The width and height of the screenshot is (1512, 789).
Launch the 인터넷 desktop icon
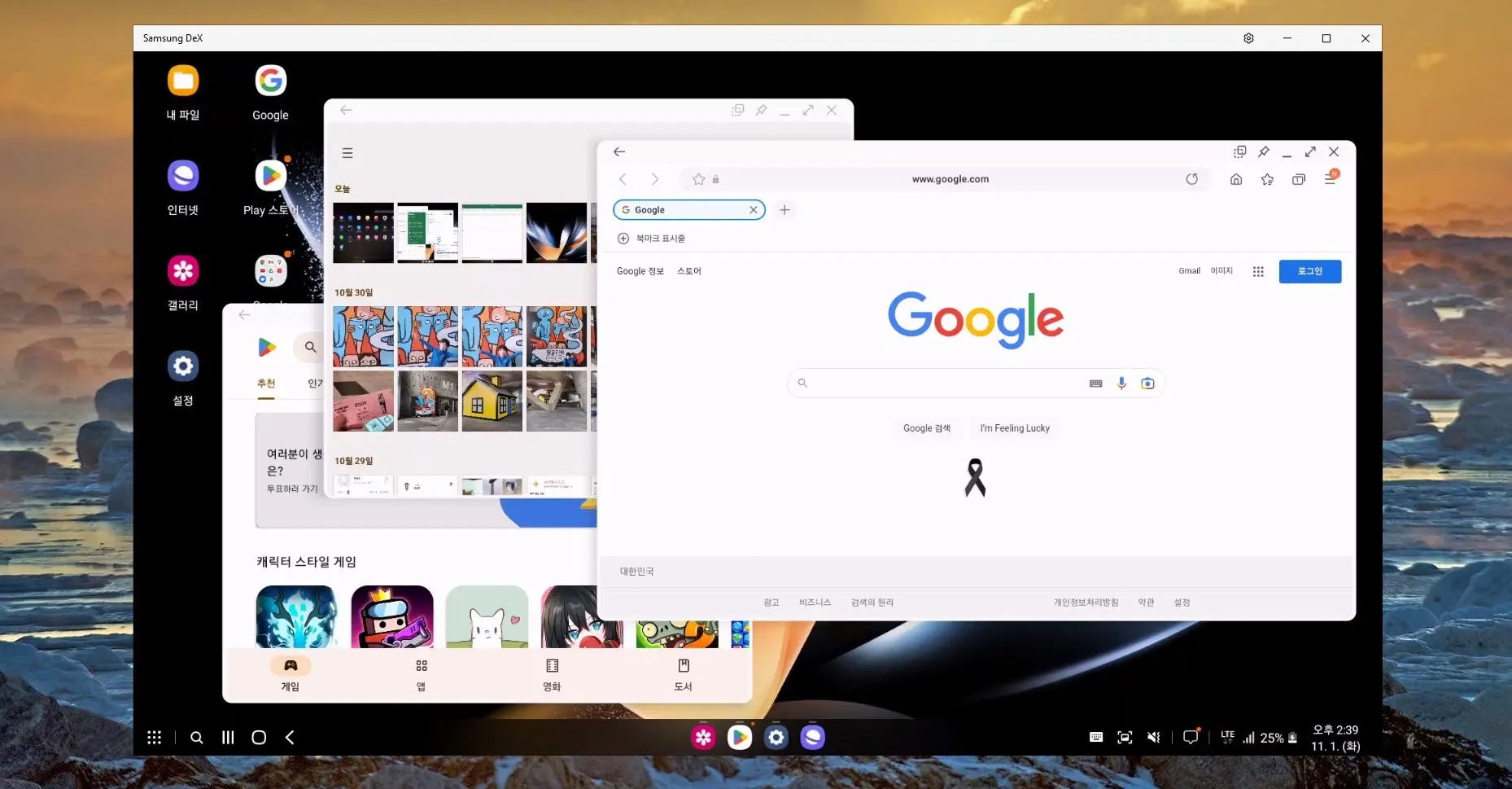(x=183, y=176)
